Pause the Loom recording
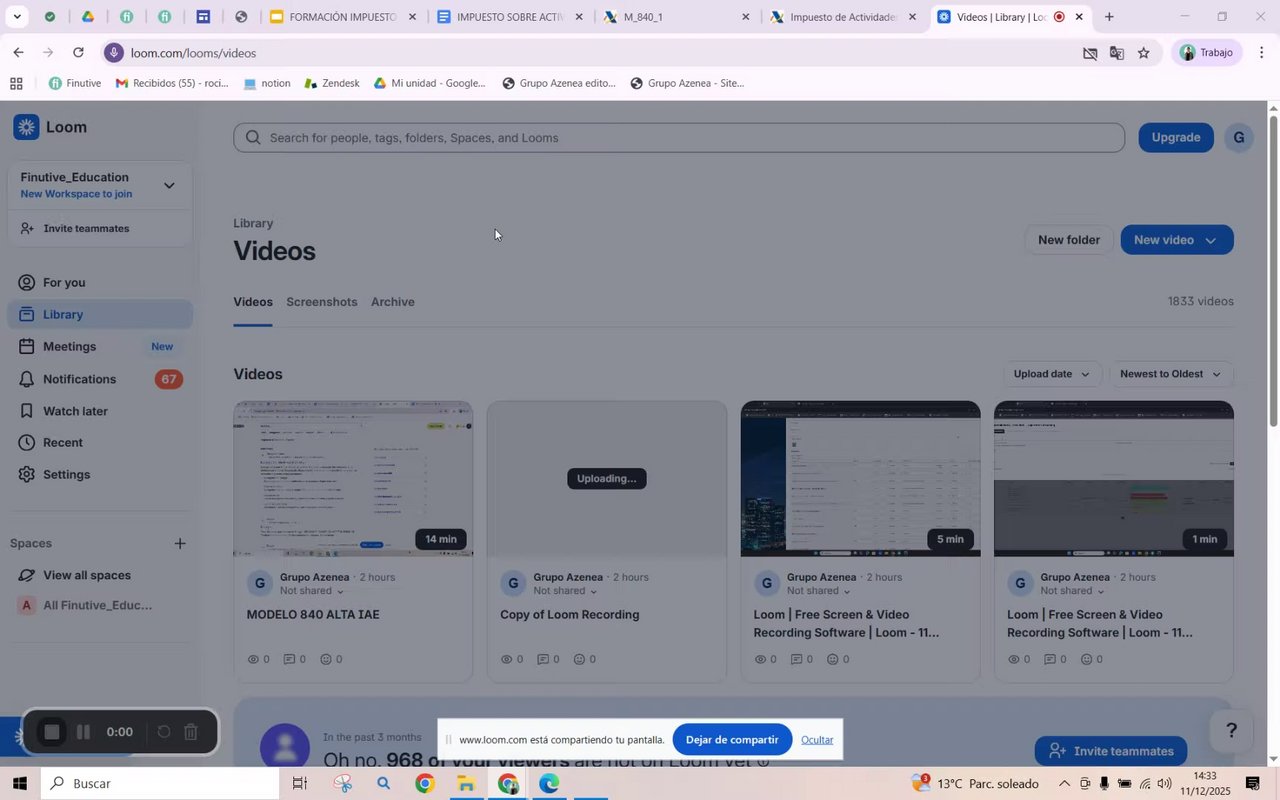This screenshot has width=1280, height=800. 84,733
